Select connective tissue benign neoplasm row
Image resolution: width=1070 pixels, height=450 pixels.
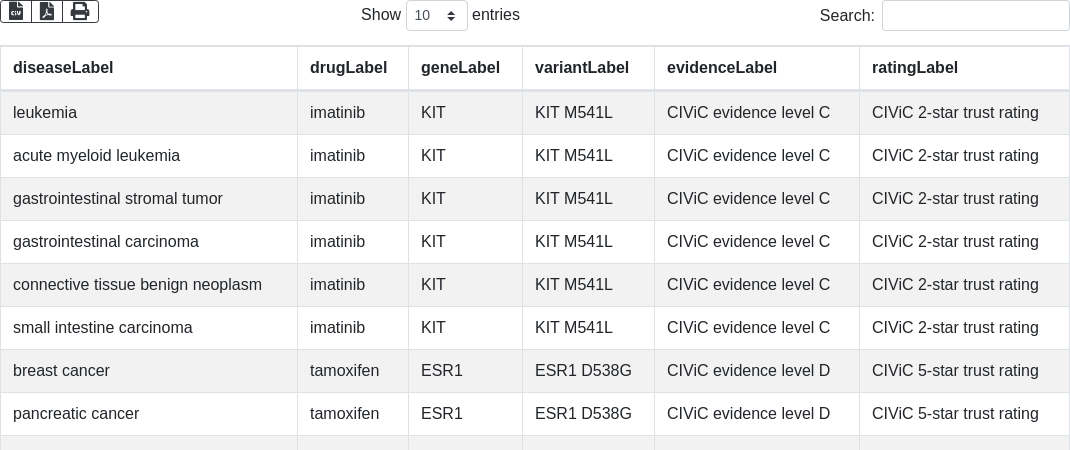137,285
